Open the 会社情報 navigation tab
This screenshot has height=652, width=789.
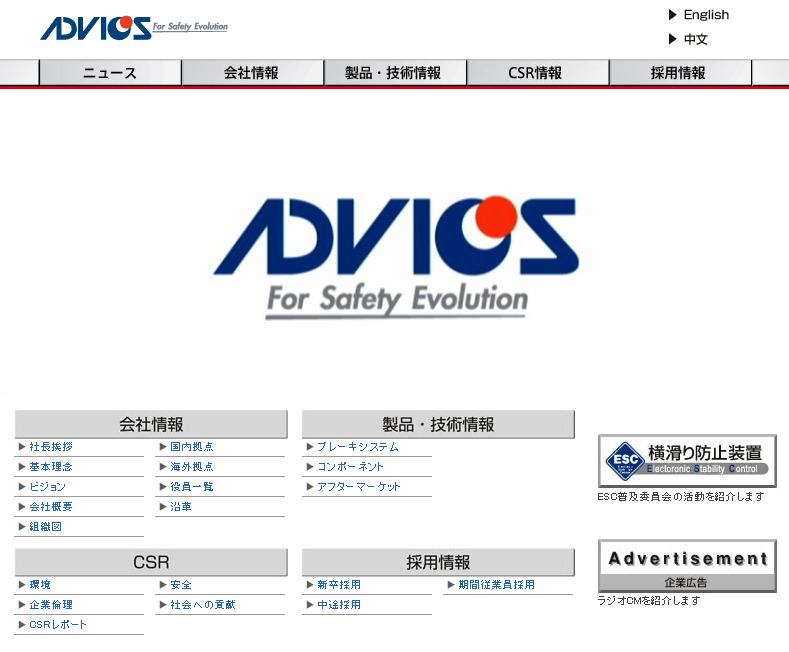pyautogui.click(x=253, y=73)
